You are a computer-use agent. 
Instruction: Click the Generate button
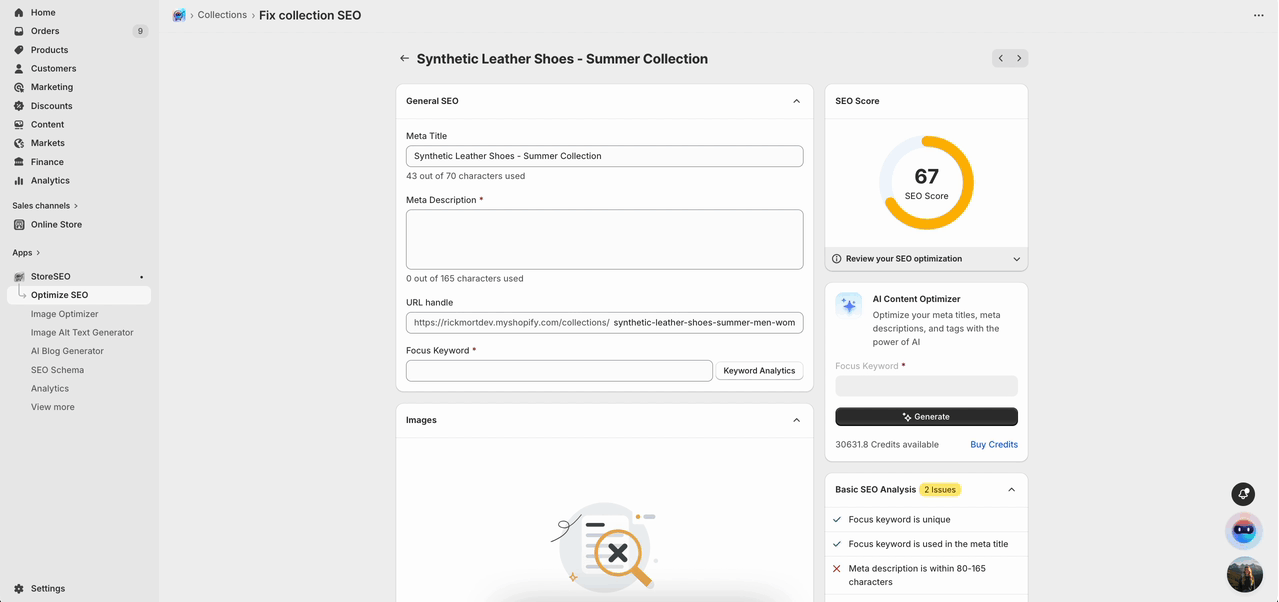[925, 416]
